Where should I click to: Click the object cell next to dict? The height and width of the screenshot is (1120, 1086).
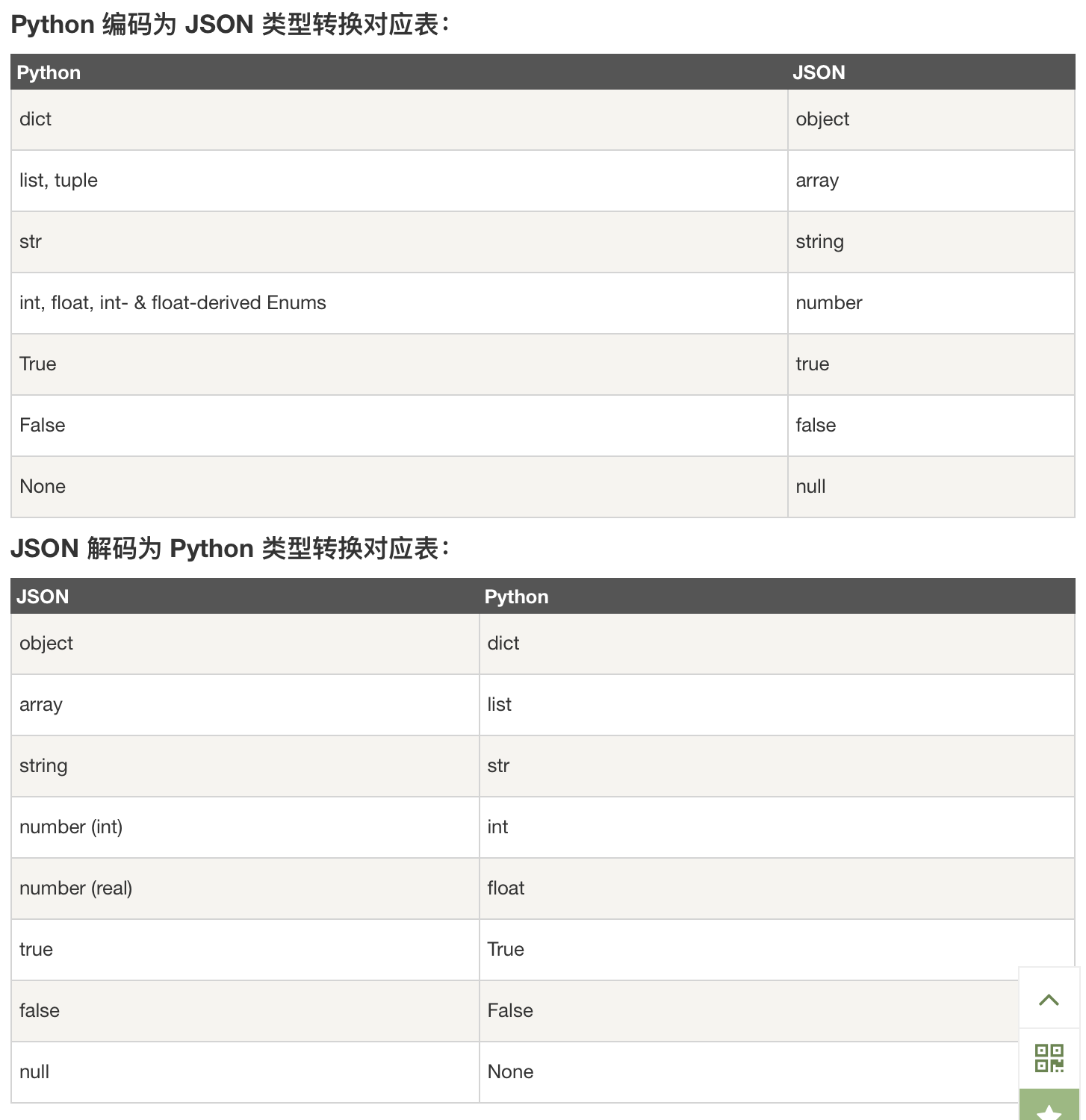point(822,119)
